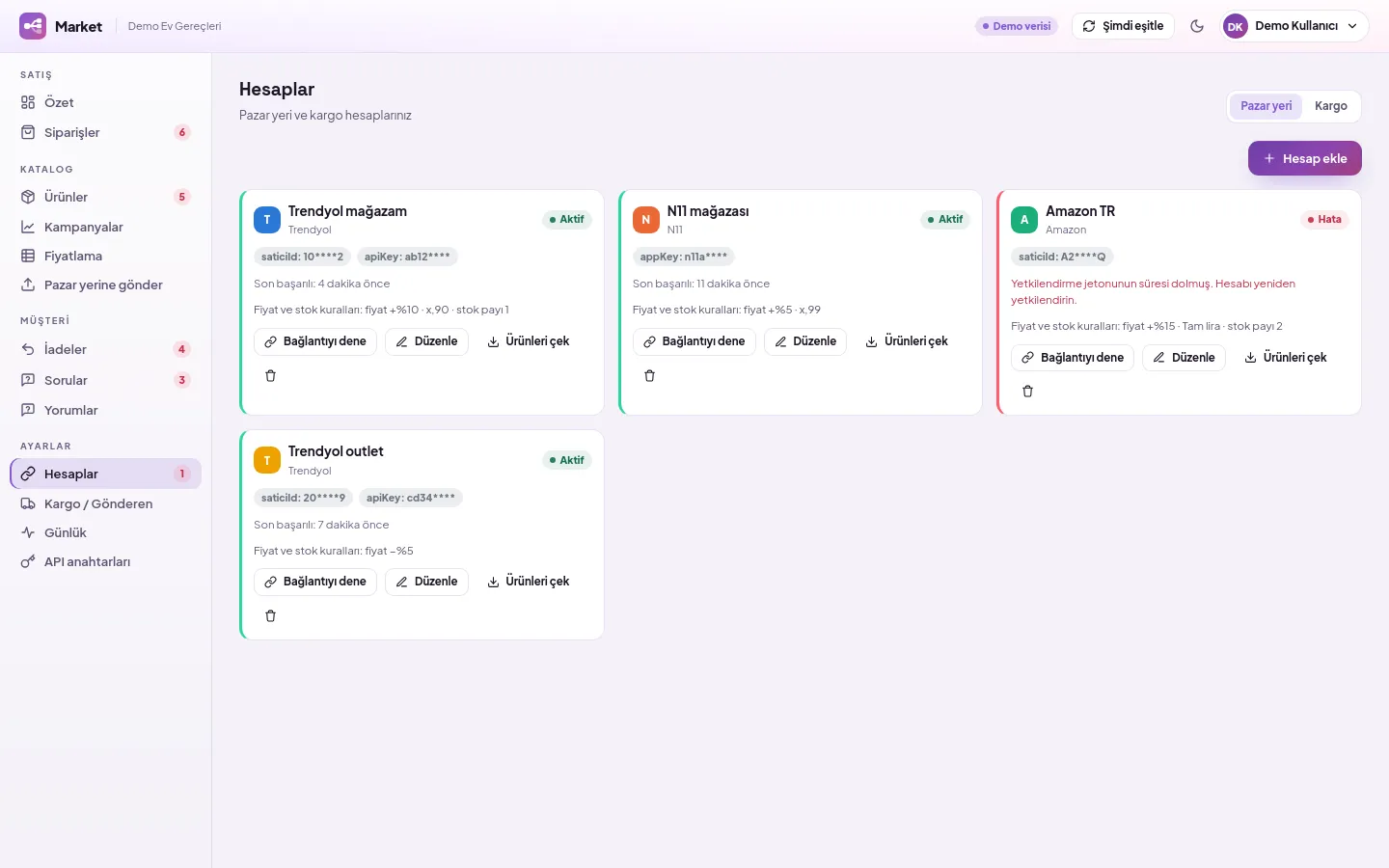Click the Demo verisi badge

tap(1017, 26)
